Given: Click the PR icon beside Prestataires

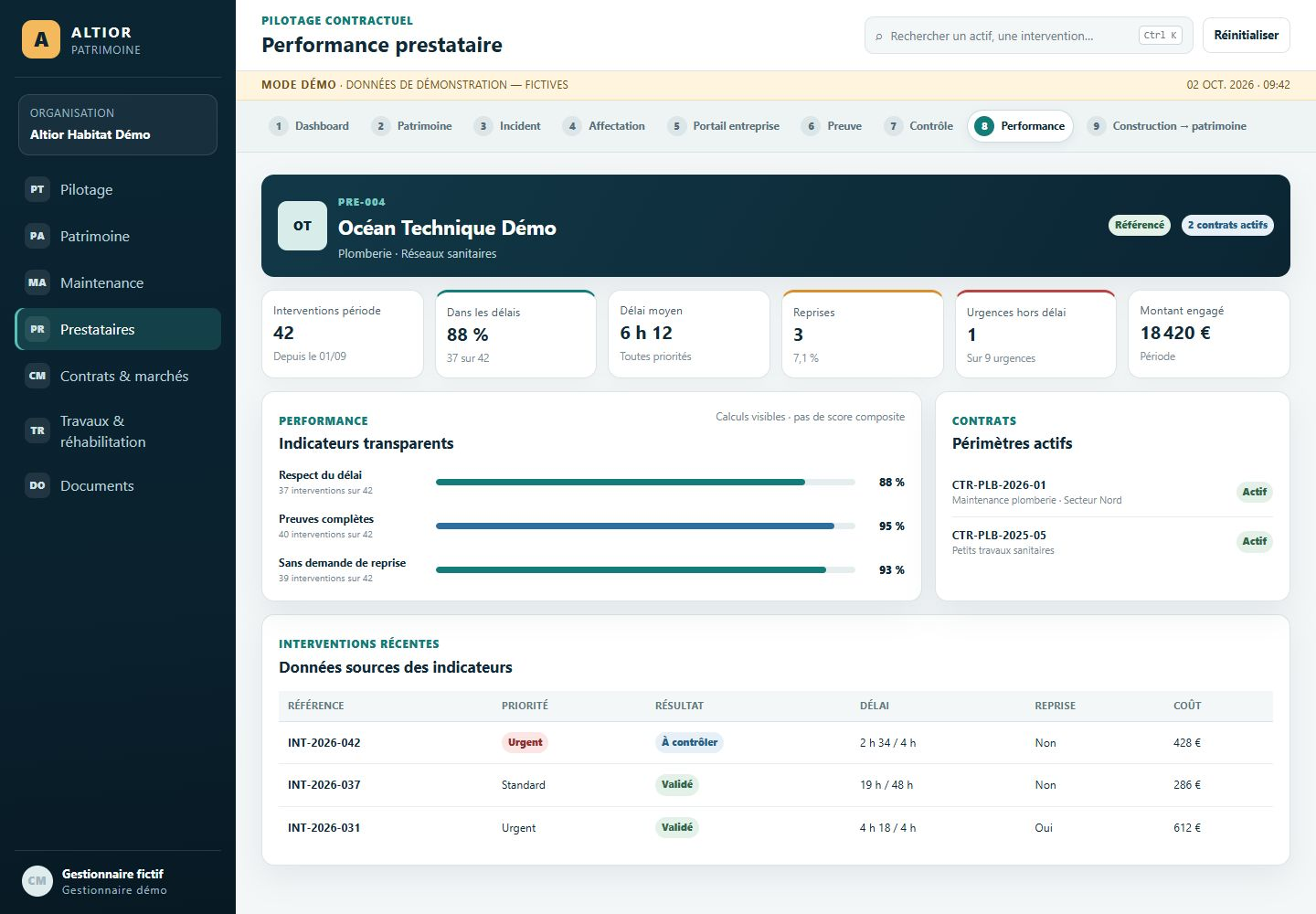Looking at the screenshot, I should [37, 329].
